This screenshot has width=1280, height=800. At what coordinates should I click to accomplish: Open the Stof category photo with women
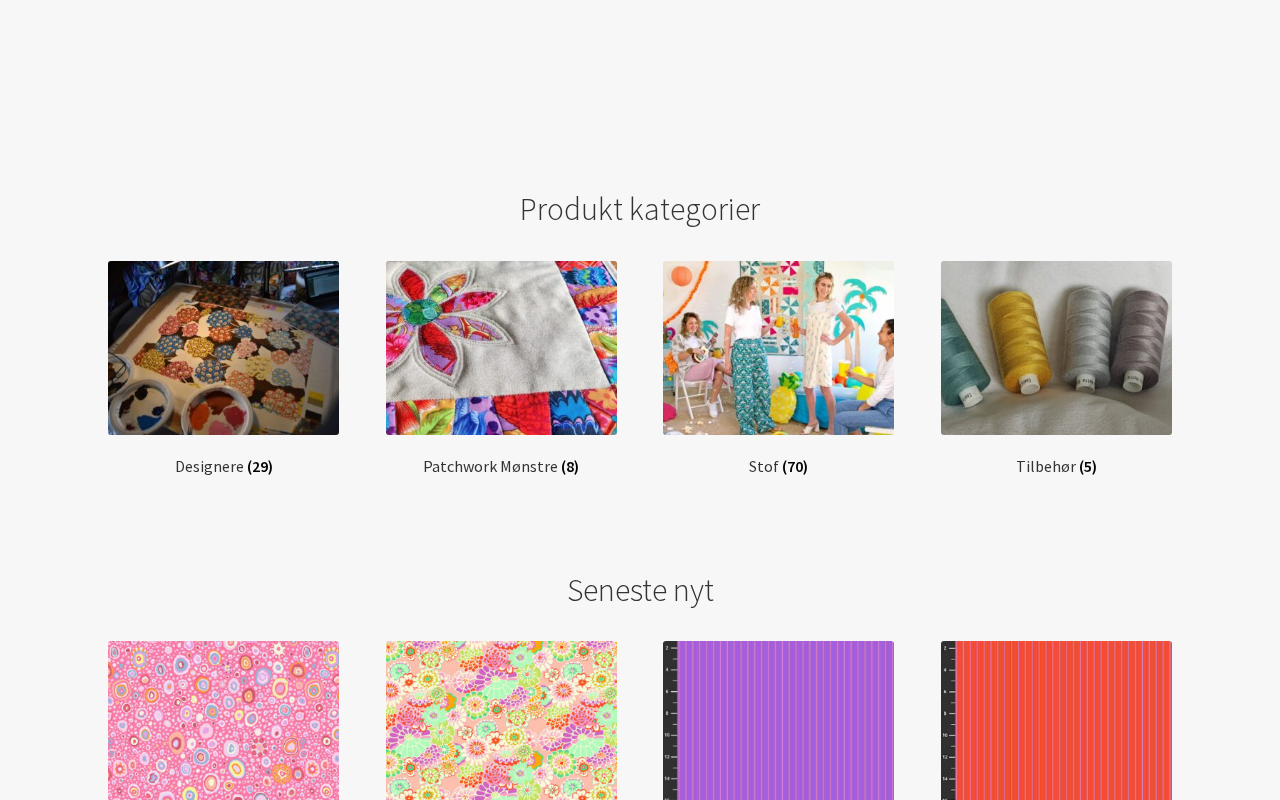tap(778, 348)
